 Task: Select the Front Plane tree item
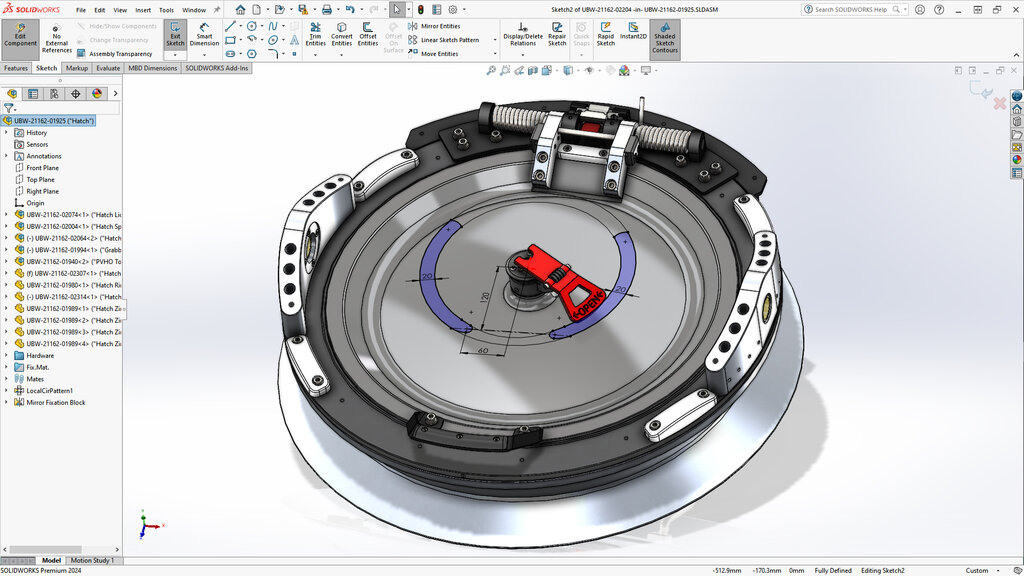(x=42, y=168)
